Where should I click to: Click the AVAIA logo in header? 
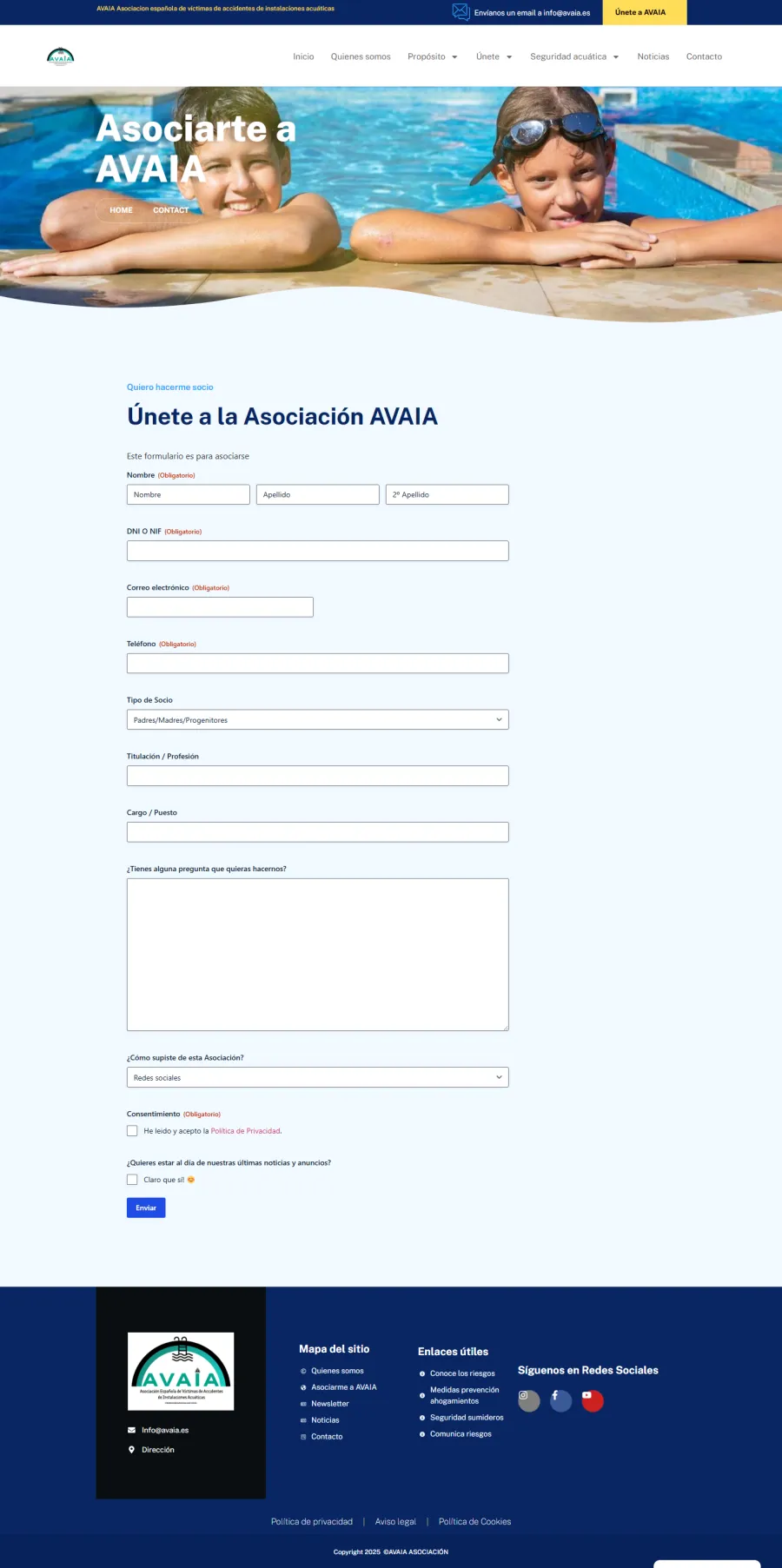(x=60, y=56)
